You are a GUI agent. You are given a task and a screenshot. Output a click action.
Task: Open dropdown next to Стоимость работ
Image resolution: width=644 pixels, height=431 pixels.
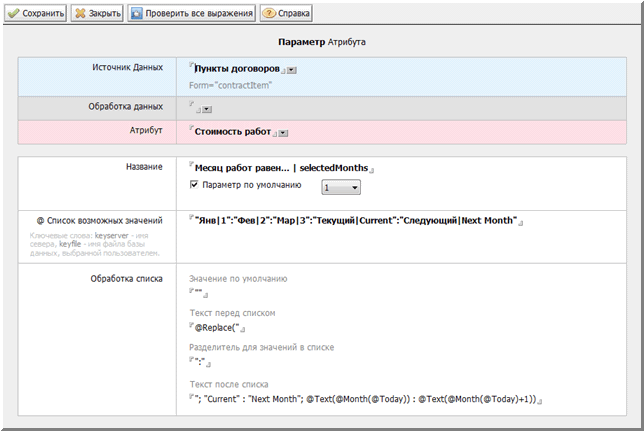click(x=283, y=133)
